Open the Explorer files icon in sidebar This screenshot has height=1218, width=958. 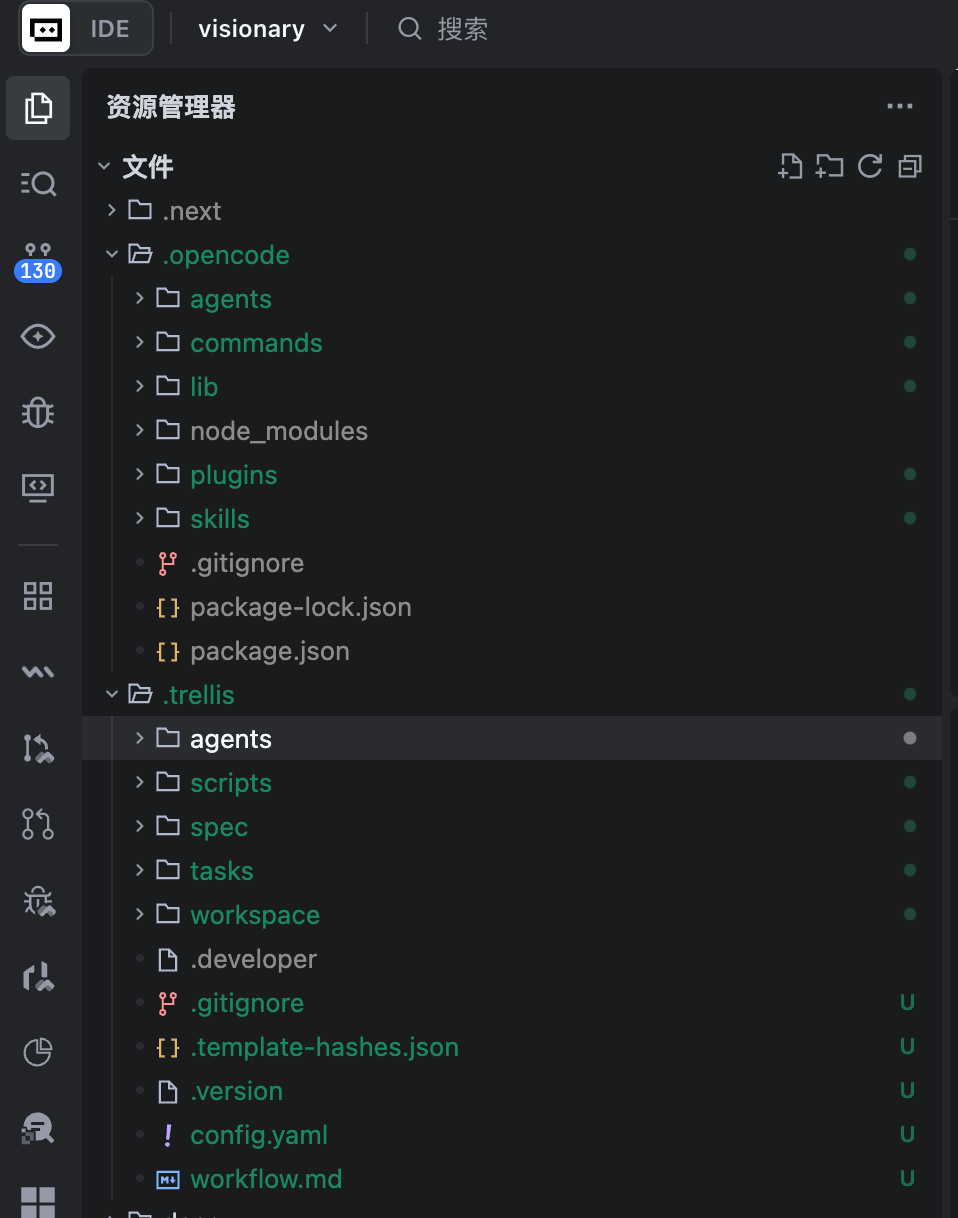pyautogui.click(x=38, y=108)
